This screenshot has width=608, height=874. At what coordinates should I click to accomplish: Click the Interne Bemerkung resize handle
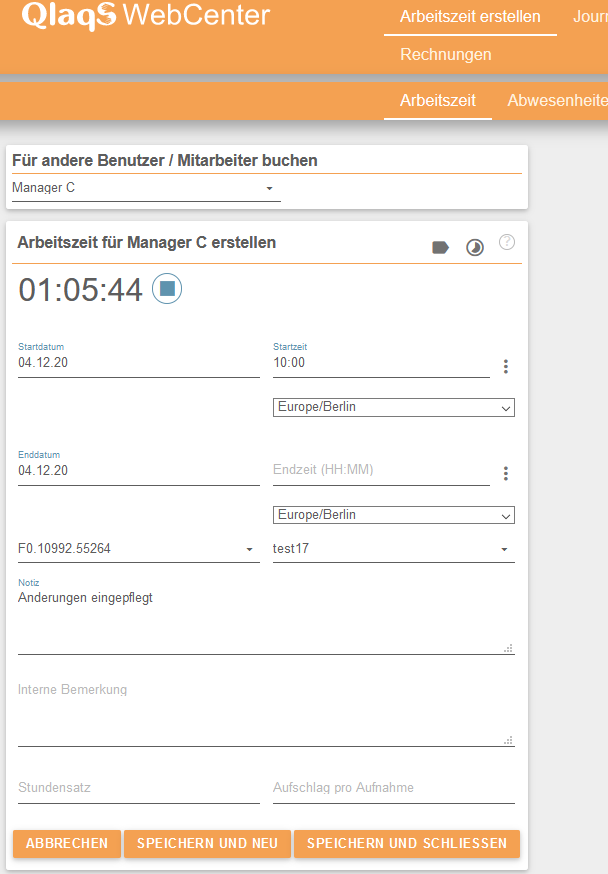point(508,740)
